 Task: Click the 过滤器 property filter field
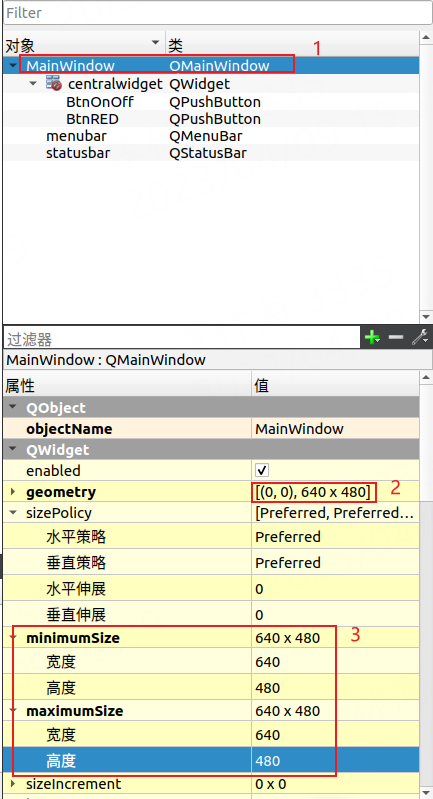click(182, 338)
